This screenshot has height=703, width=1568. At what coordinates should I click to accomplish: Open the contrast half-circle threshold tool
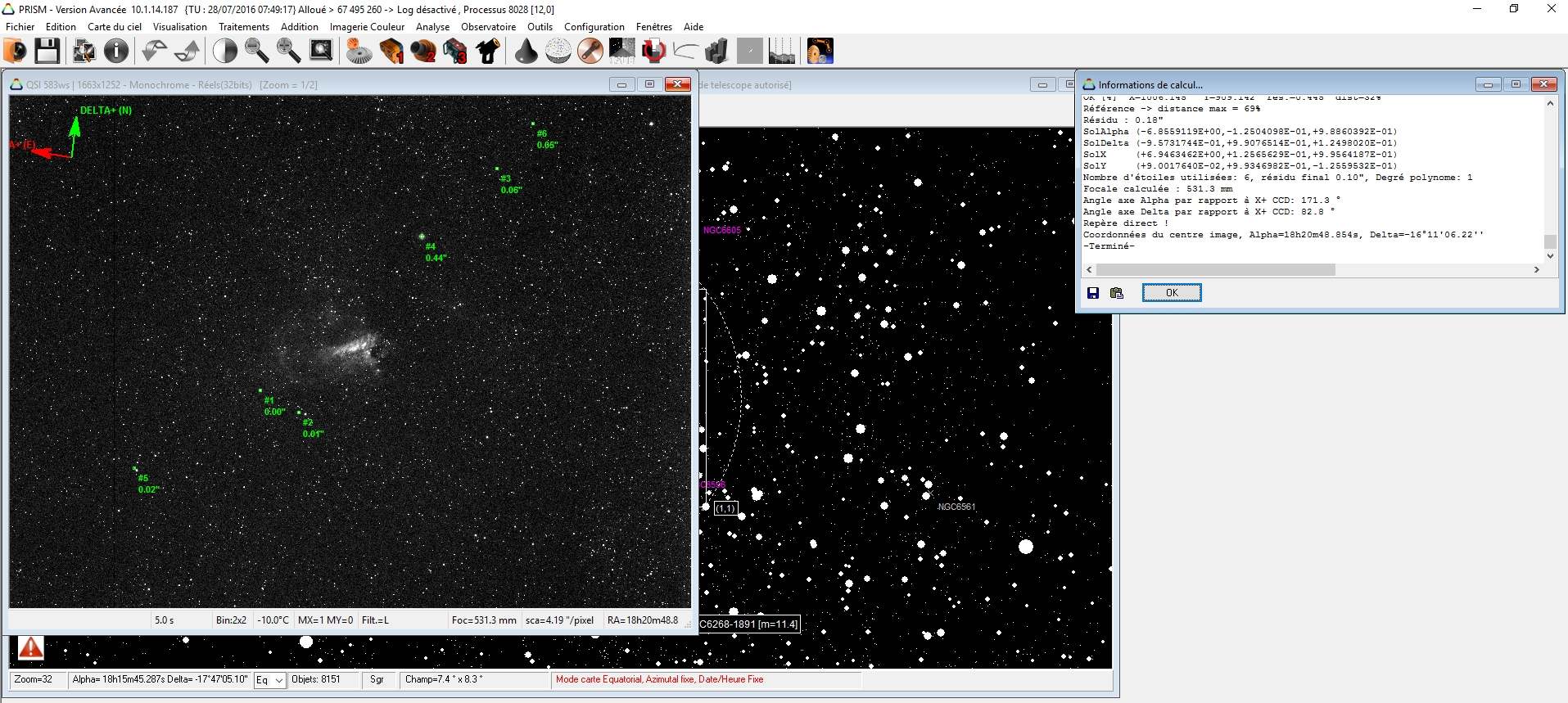[x=224, y=51]
